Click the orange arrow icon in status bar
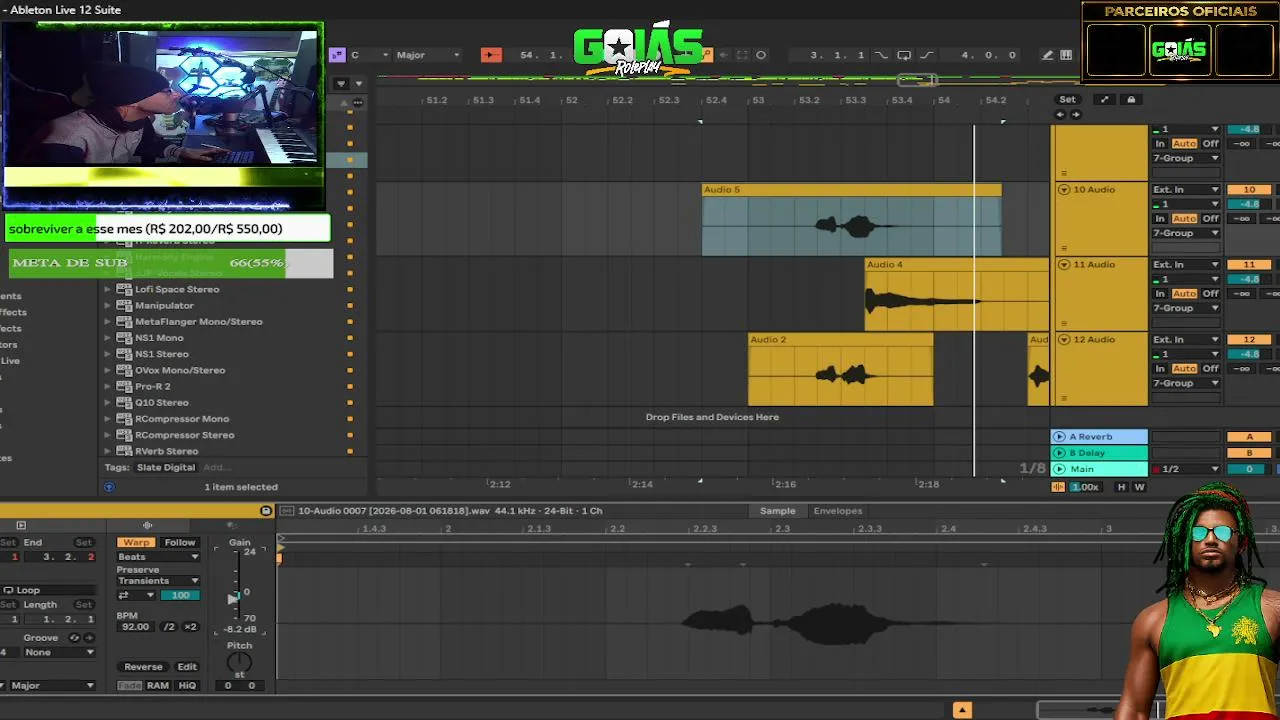 pos(962,710)
